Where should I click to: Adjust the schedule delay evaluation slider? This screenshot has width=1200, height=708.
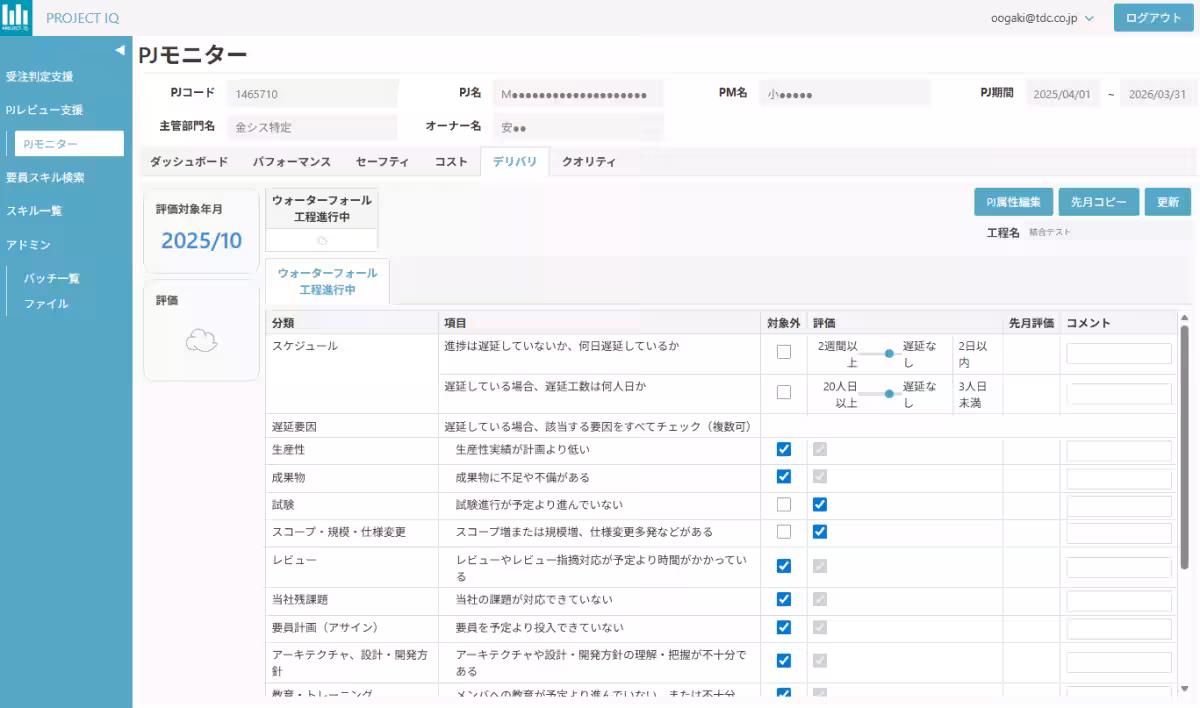pyautogui.click(x=890, y=352)
